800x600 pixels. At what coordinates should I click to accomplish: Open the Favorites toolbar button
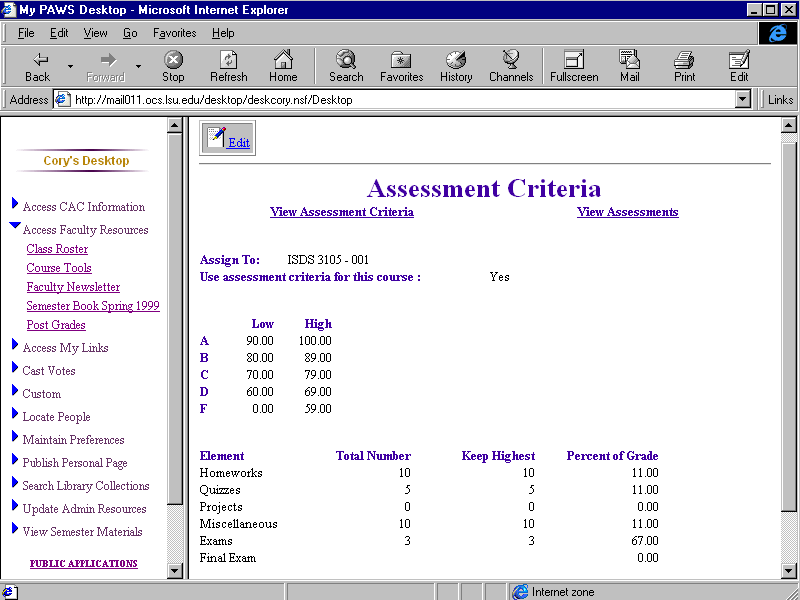tap(402, 67)
